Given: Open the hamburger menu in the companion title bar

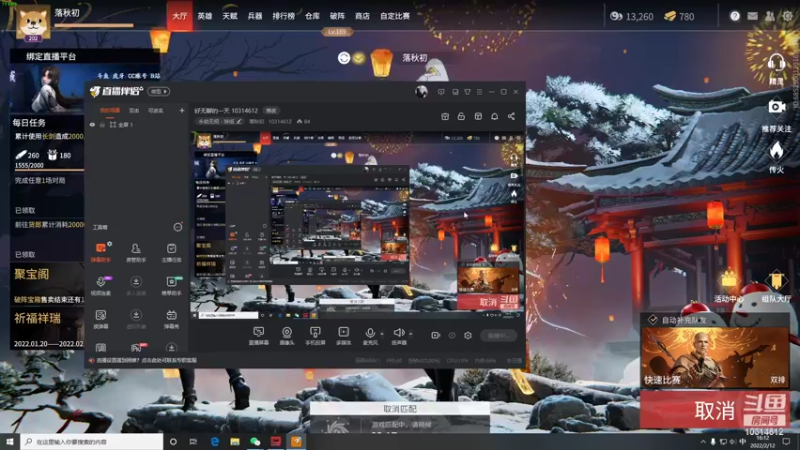Looking at the screenshot, I should point(479,92).
